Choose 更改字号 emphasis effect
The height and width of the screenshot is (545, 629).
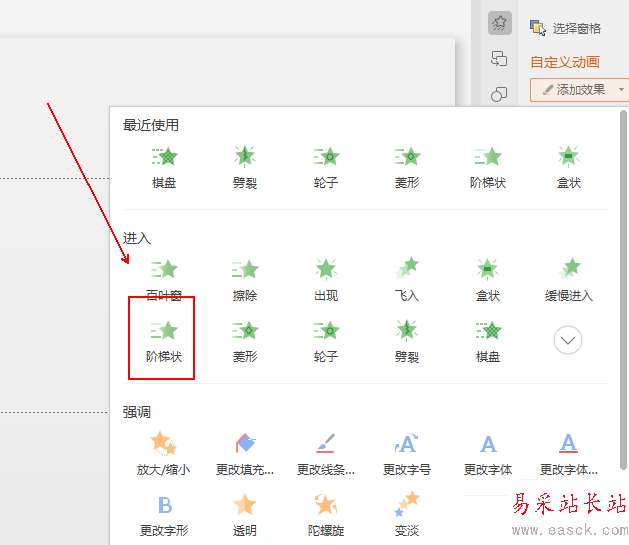407,453
